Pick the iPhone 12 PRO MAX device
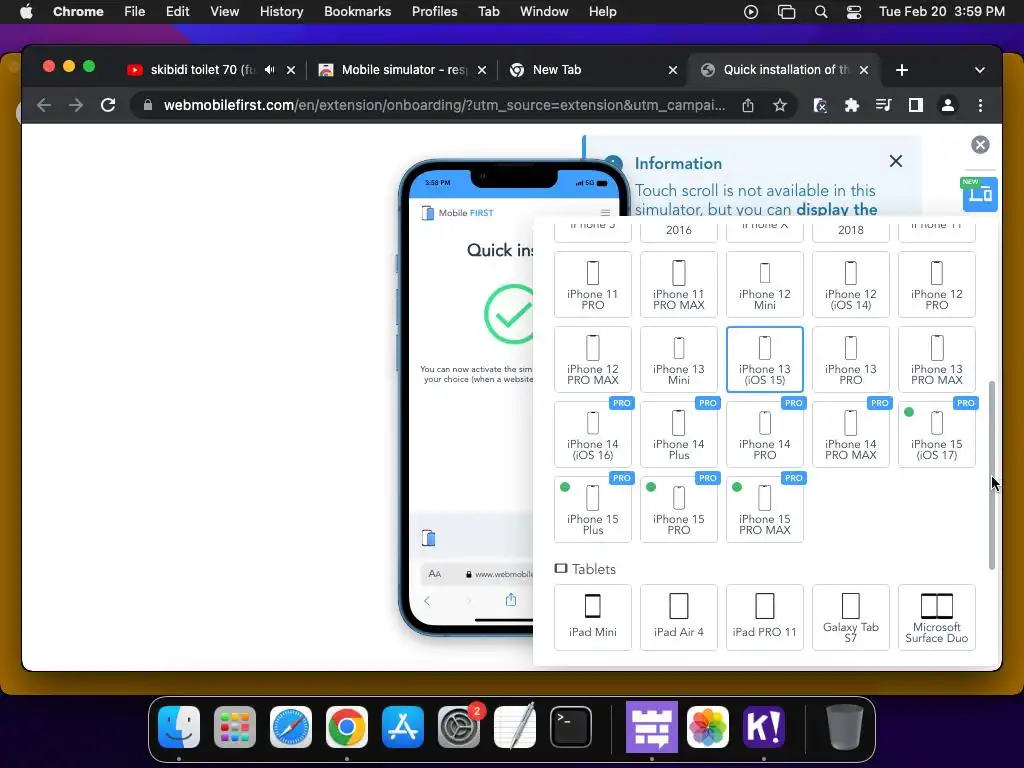The image size is (1024, 768). pos(592,360)
